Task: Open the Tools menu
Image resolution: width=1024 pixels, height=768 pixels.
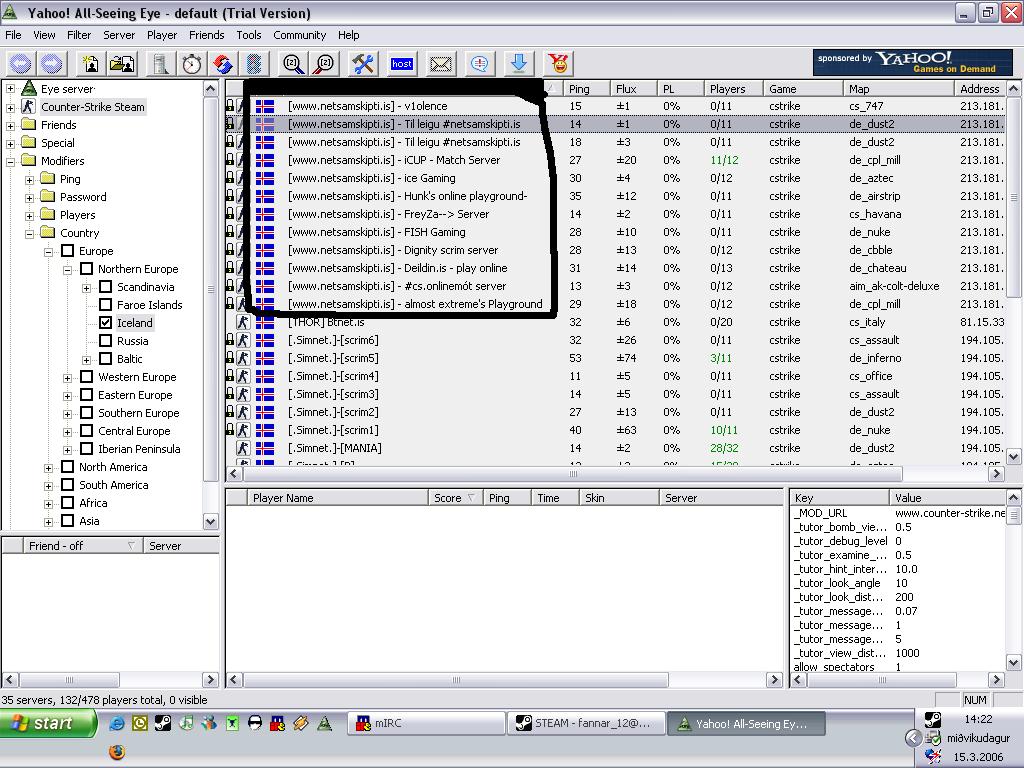Action: (x=249, y=35)
